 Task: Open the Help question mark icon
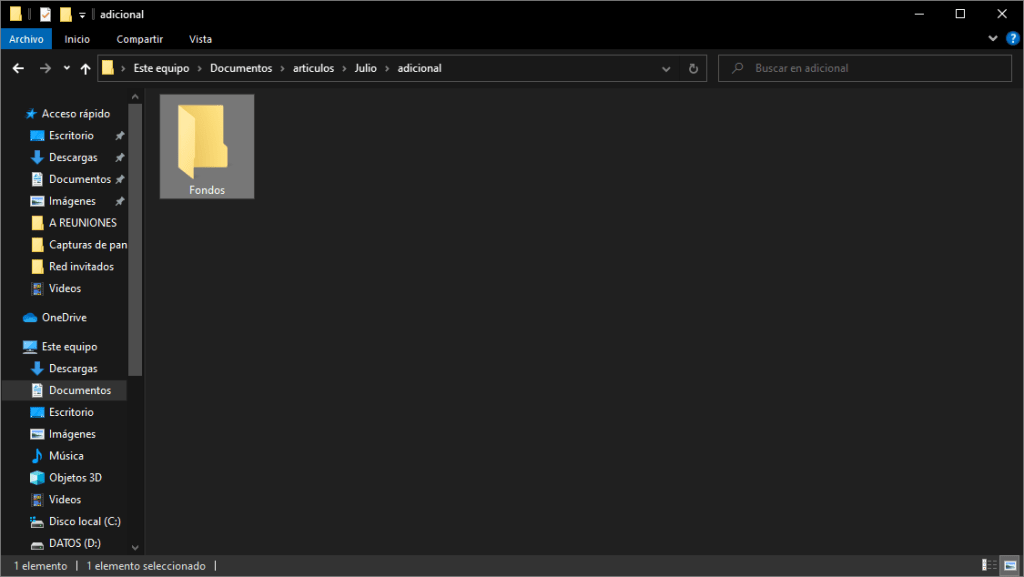(x=1011, y=38)
